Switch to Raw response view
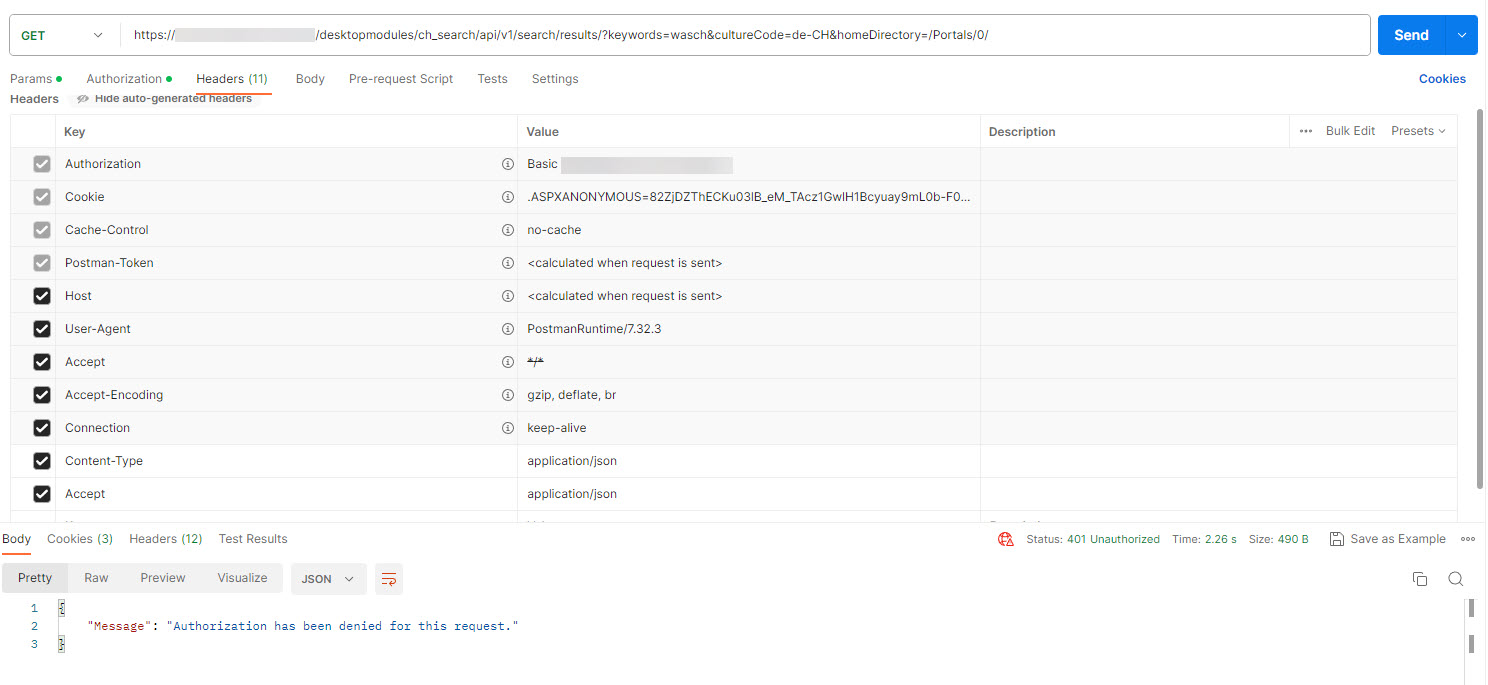Viewport: 1488px width, 685px height. click(96, 578)
